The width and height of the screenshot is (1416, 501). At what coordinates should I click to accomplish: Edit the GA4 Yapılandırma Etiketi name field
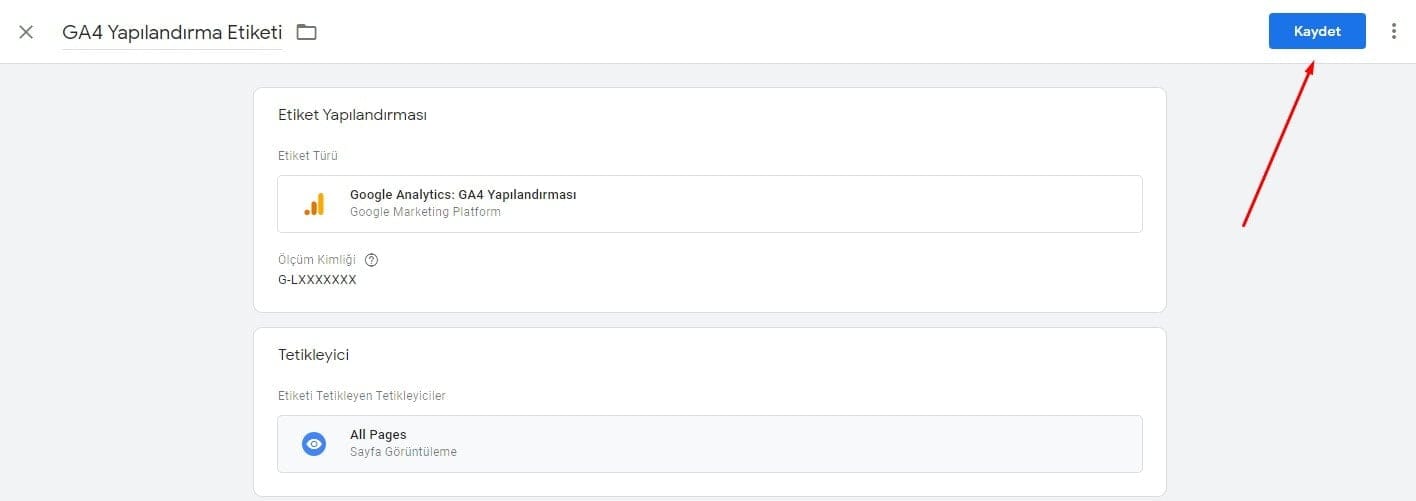172,32
